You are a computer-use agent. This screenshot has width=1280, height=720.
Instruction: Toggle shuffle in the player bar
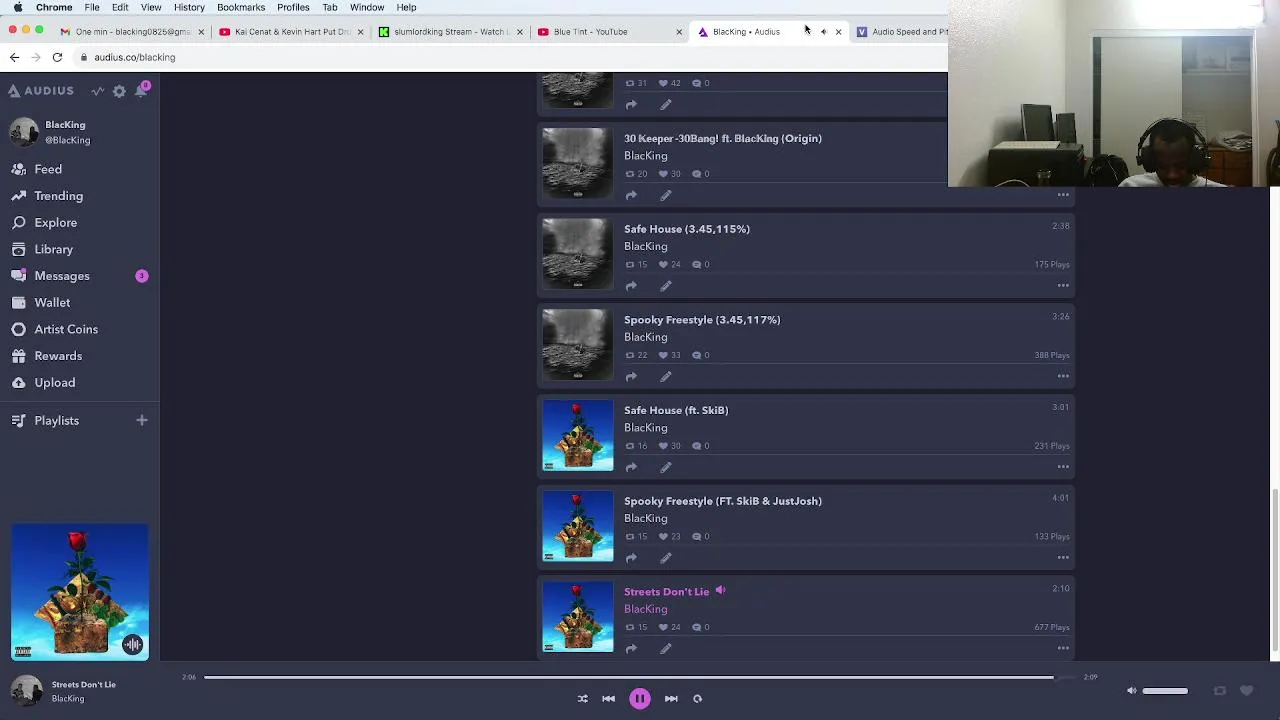click(583, 699)
